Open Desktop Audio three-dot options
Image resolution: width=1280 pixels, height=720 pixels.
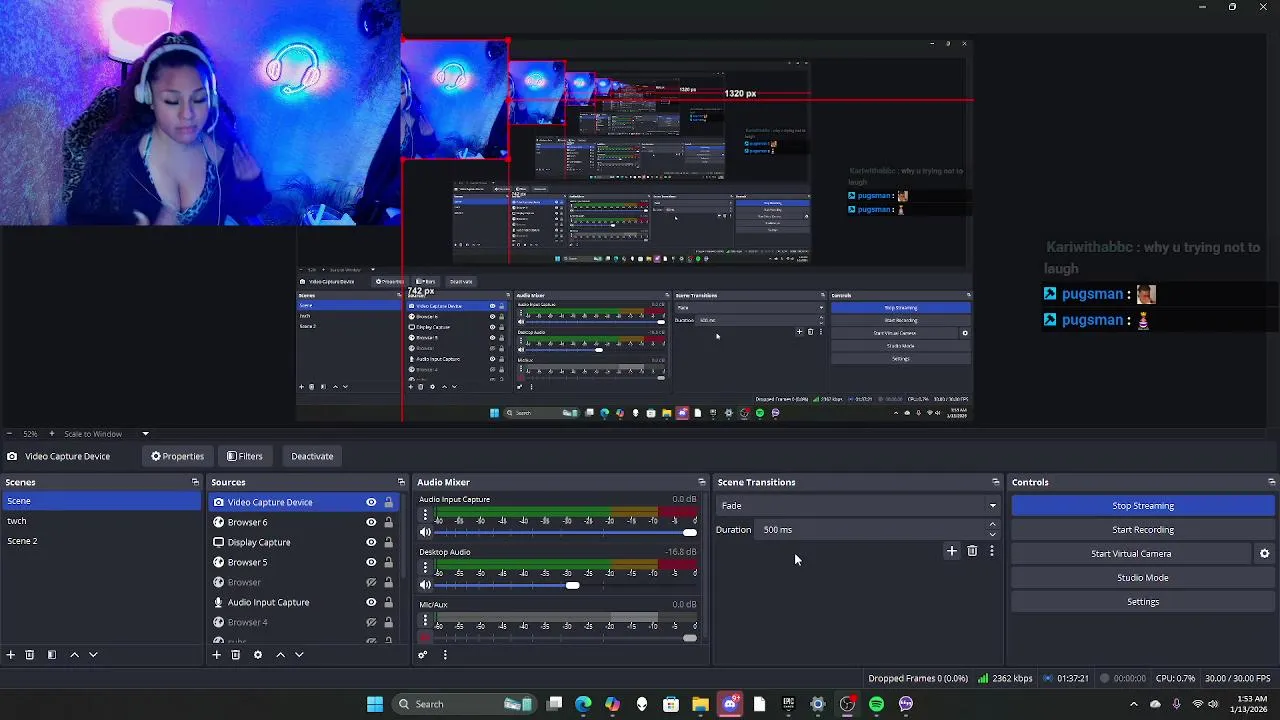coord(425,568)
